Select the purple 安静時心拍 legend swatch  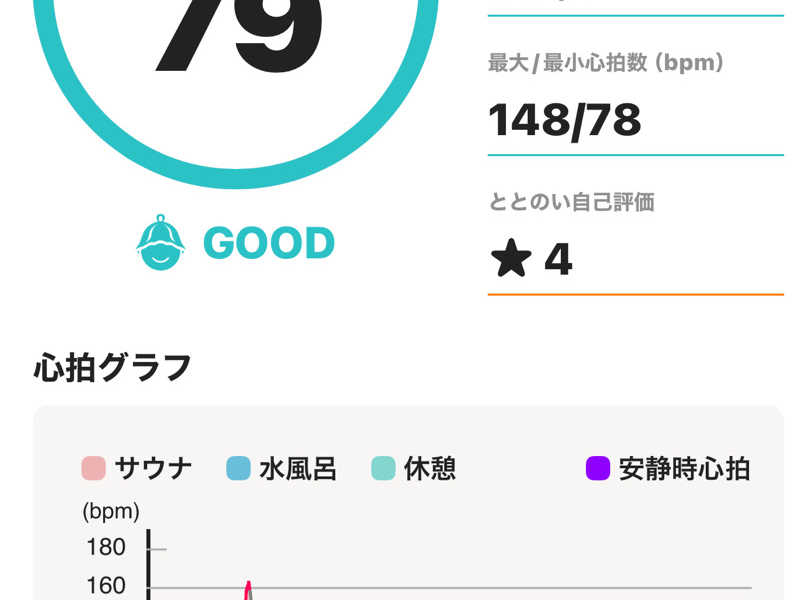(x=597, y=468)
